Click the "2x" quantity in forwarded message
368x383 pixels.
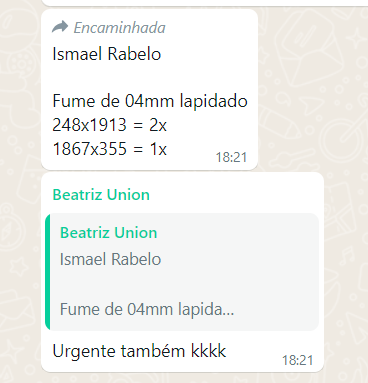158,125
